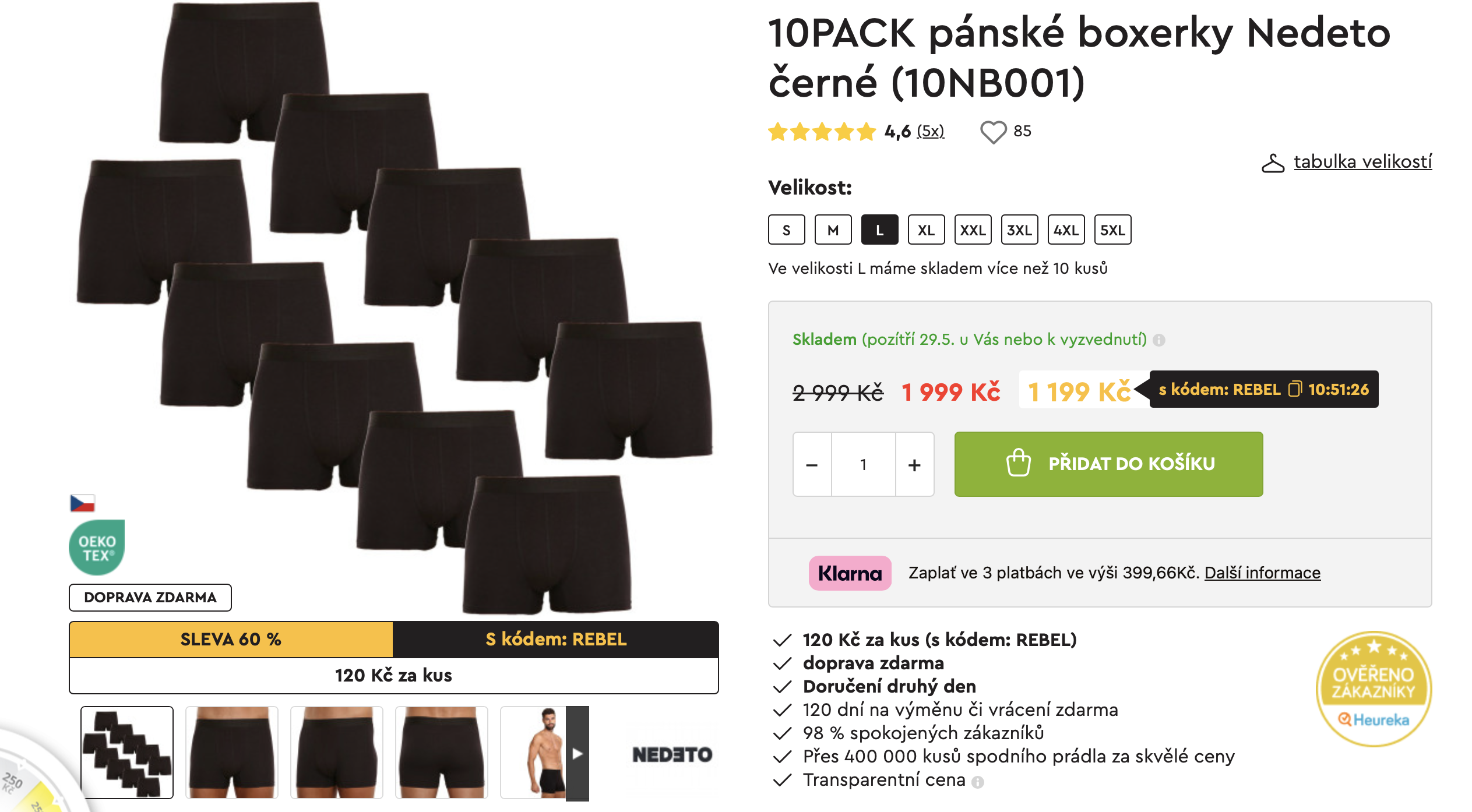Copy the REBEL discount code icon
Screen dimensions: 1472x812
[1294, 389]
